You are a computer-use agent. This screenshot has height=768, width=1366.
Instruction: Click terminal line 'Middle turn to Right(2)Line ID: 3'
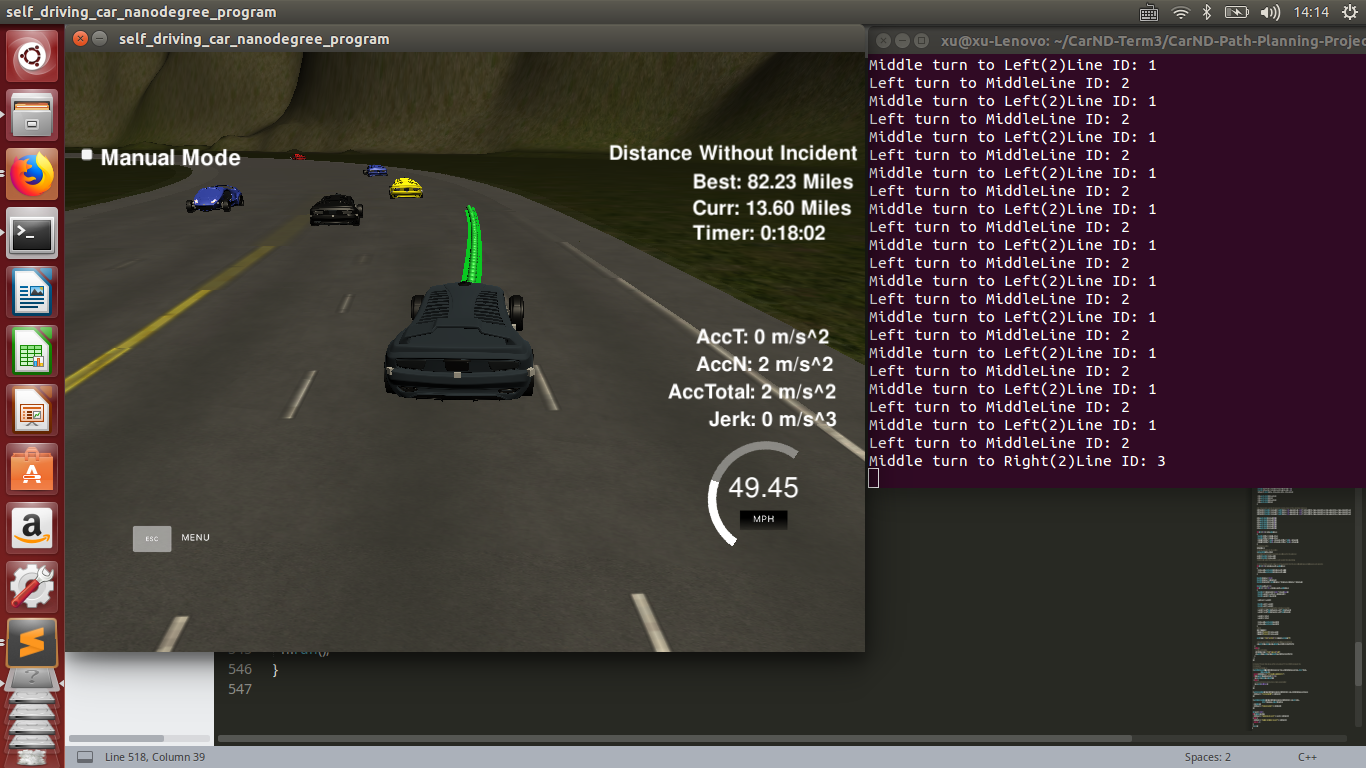[x=1017, y=461]
